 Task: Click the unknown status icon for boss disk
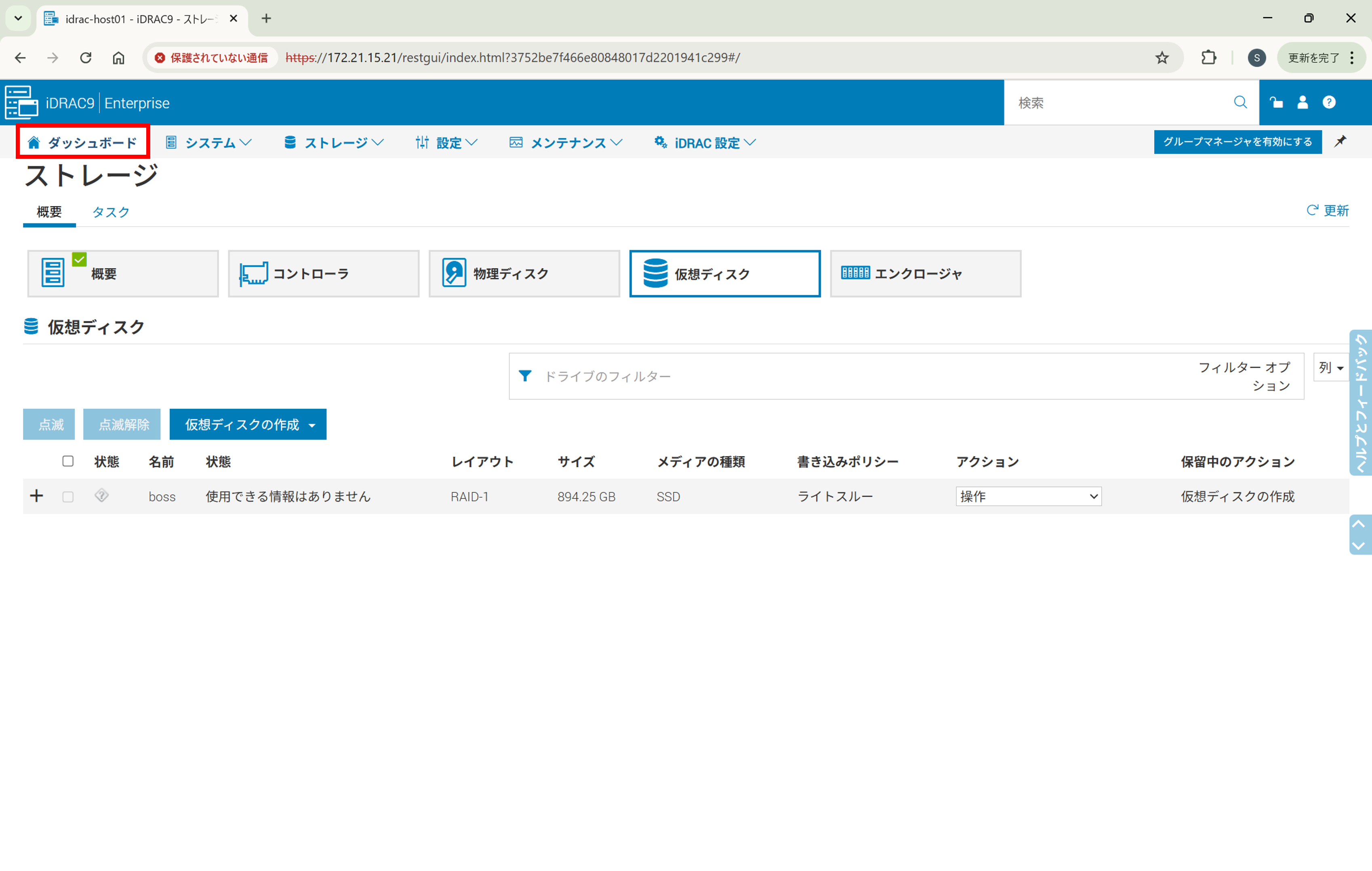(x=101, y=496)
